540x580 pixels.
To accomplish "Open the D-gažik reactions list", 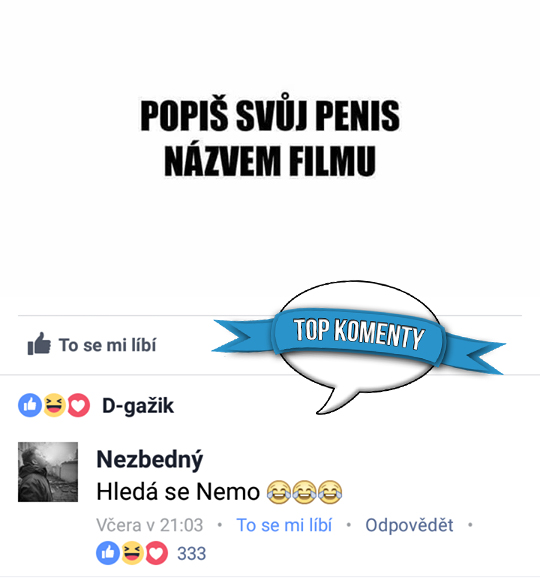I will (138, 406).
